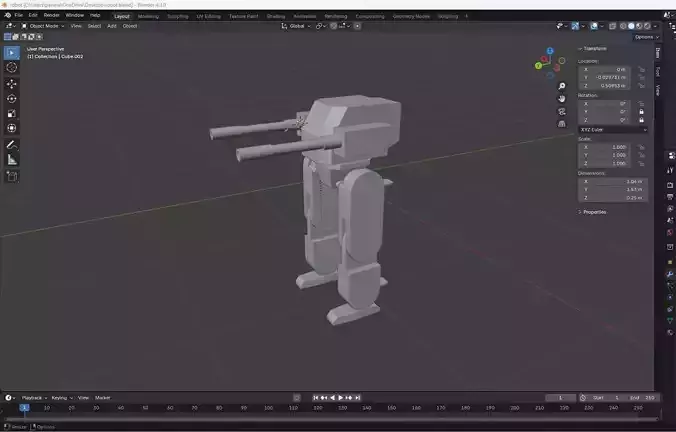Choose the Move tool
The image size is (676, 432).
pyautogui.click(x=12, y=84)
